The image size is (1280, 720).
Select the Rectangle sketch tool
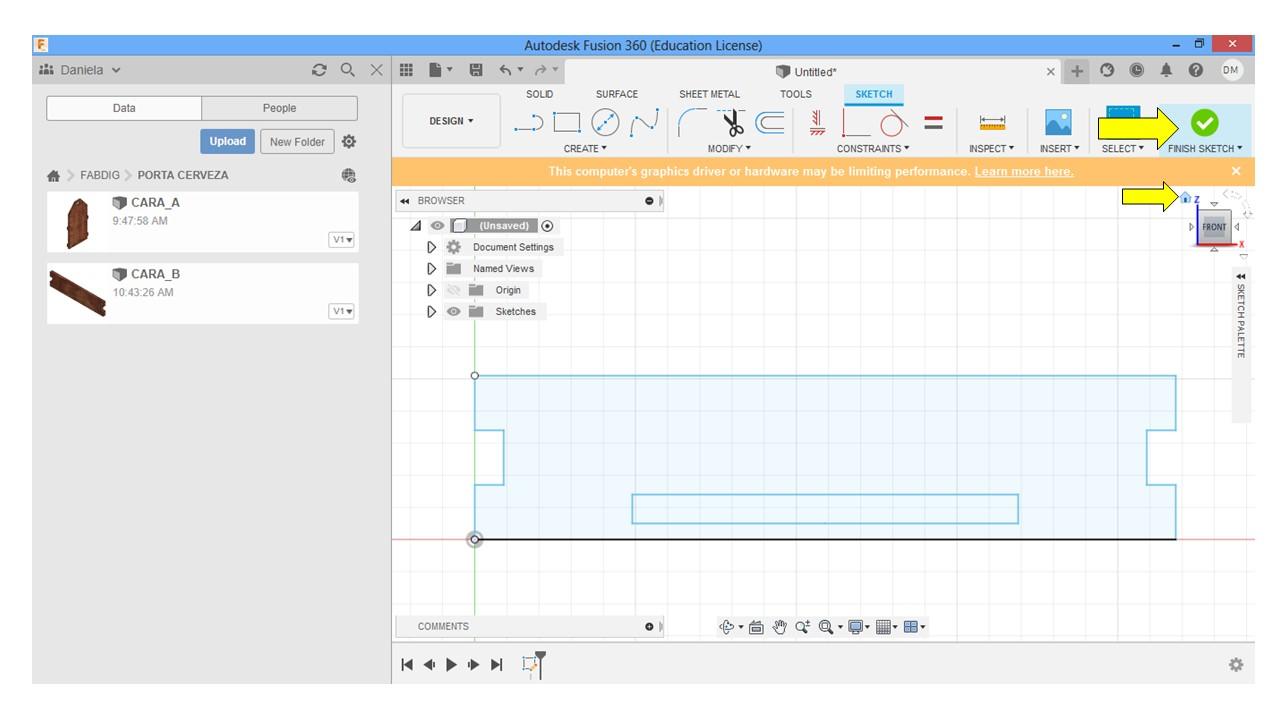567,122
